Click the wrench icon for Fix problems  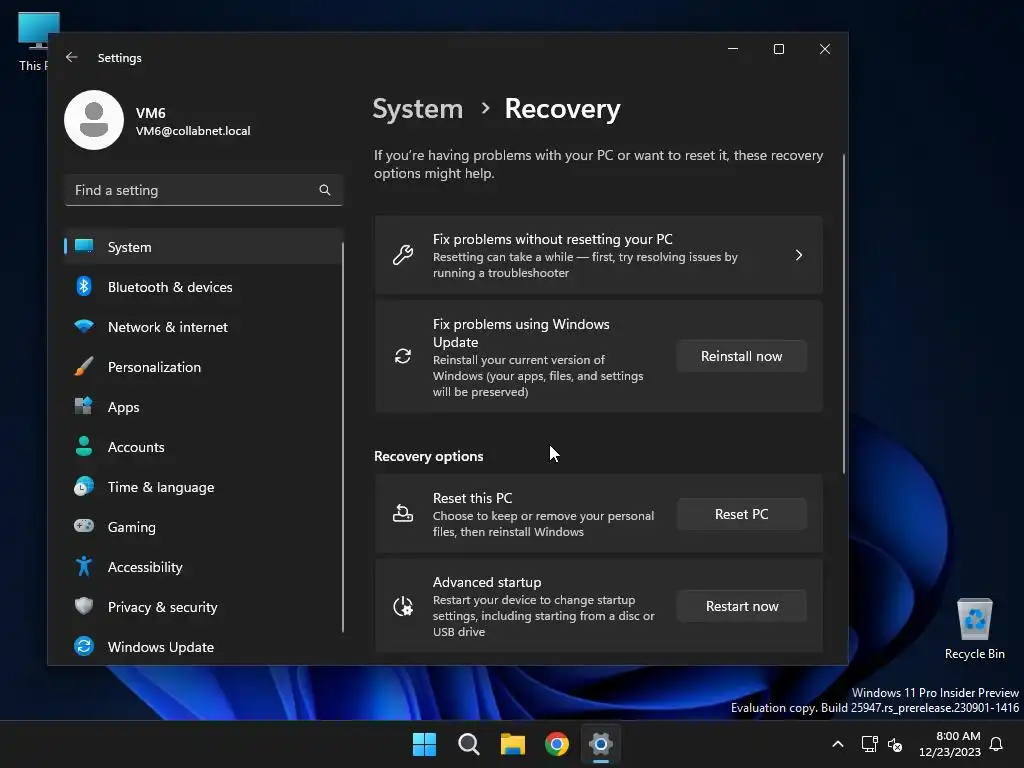pyautogui.click(x=403, y=255)
